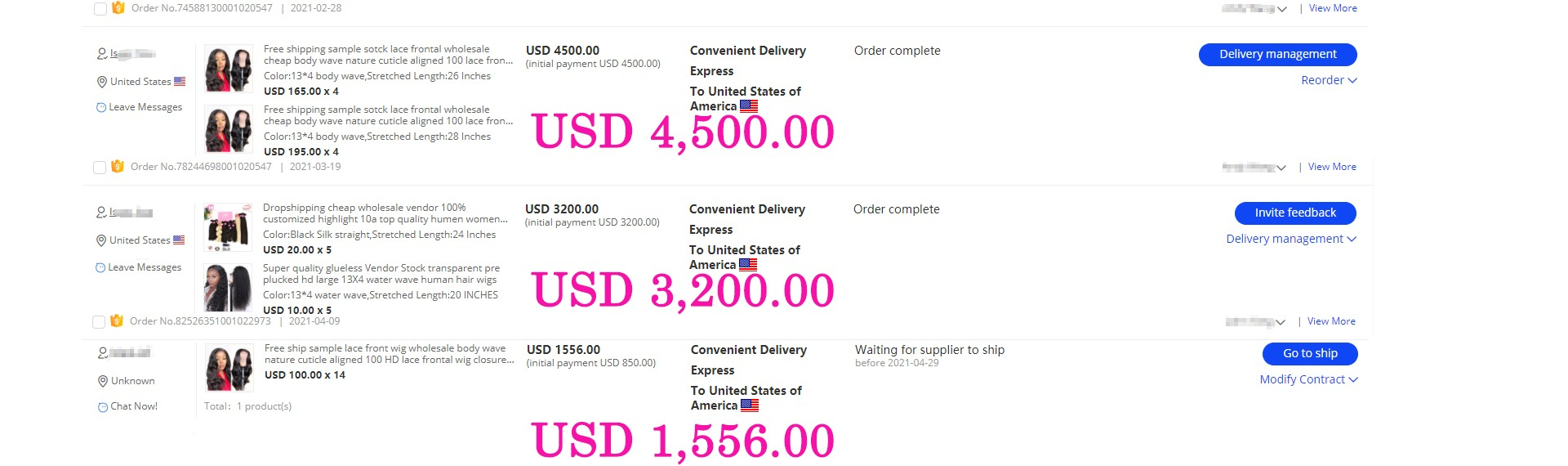Click the shield icon beside Order No.782446
The image size is (1568, 466).
[117, 166]
